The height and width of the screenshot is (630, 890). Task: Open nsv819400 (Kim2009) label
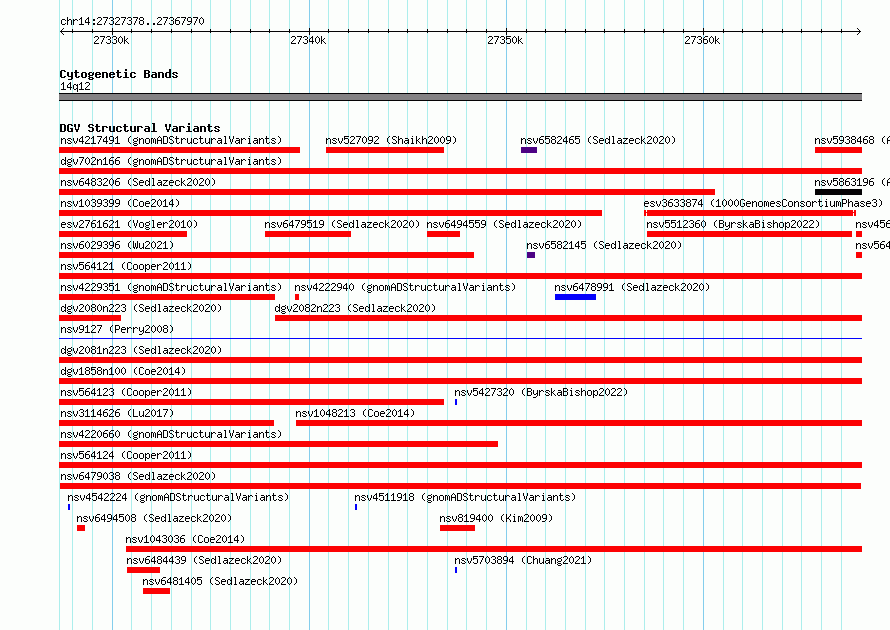click(496, 518)
